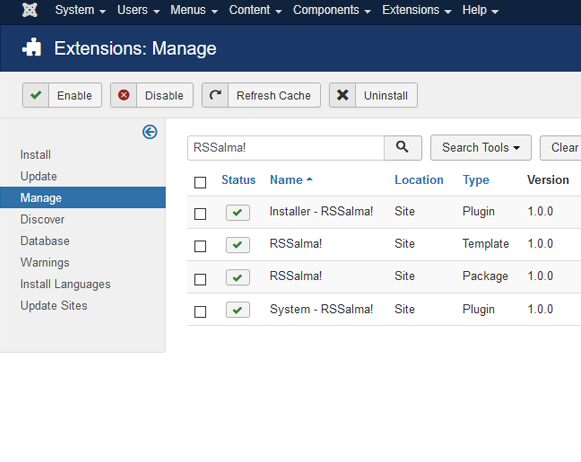
Task: Click the 'Package' type cell
Action: (485, 276)
